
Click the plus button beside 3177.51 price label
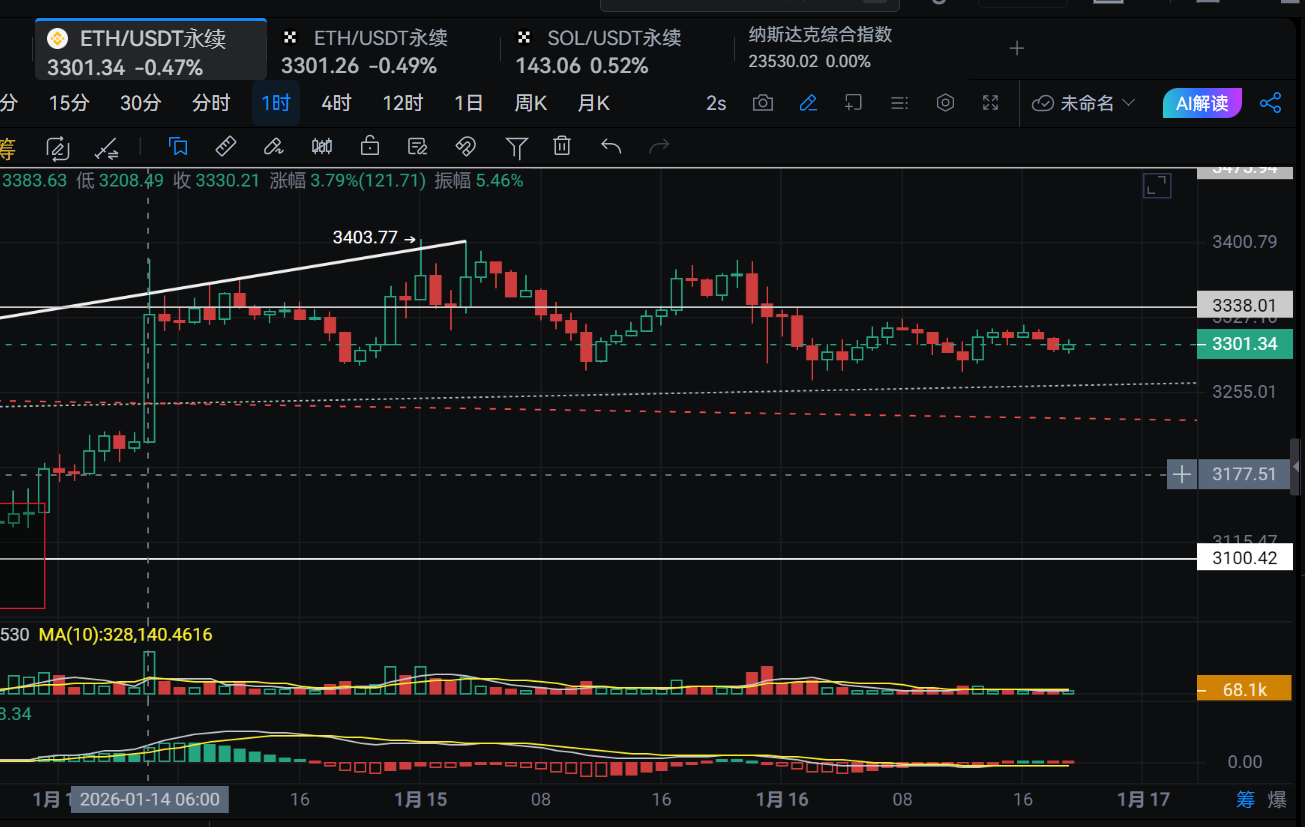pos(1182,474)
